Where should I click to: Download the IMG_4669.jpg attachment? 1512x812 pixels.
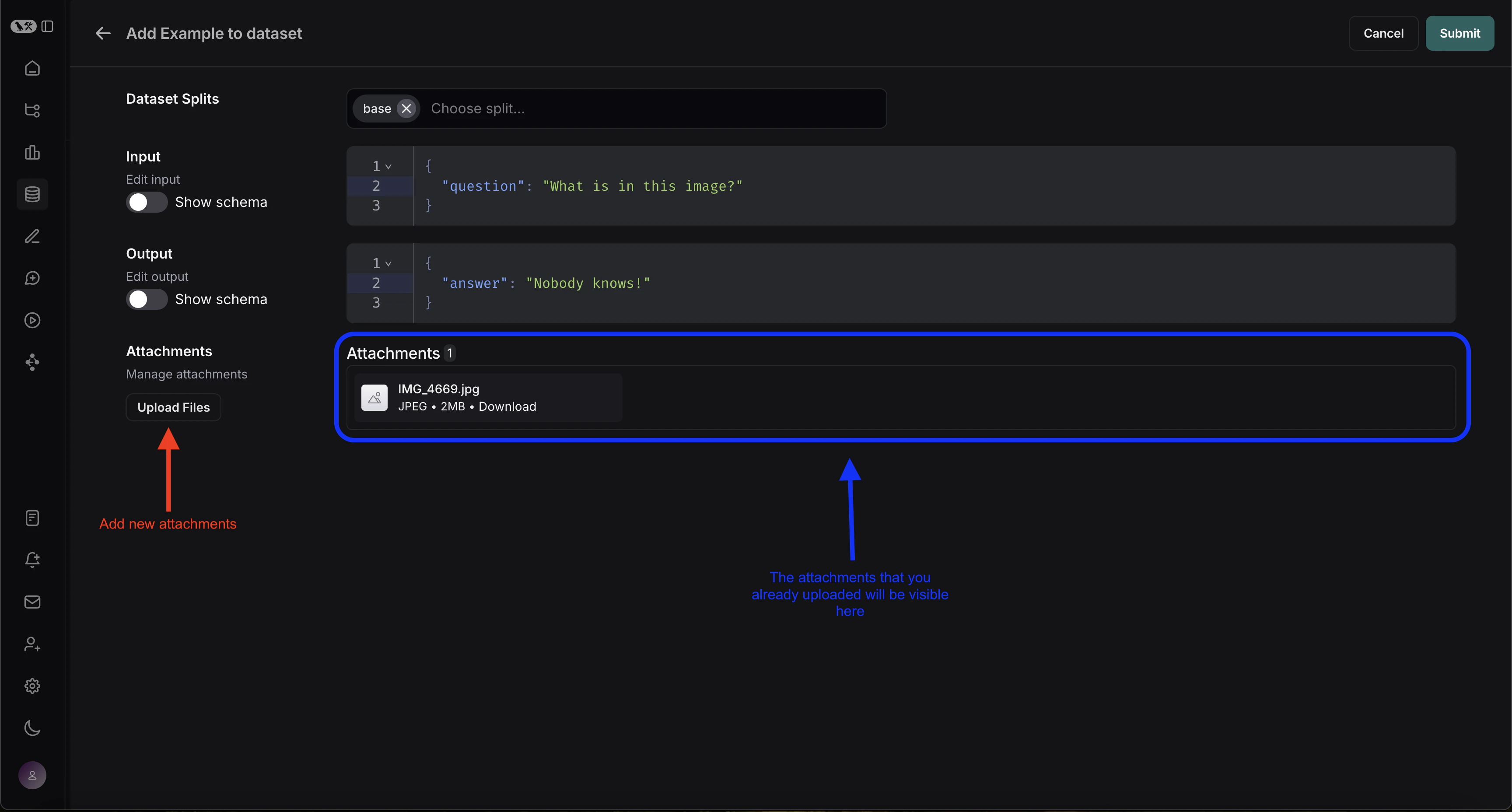(507, 406)
